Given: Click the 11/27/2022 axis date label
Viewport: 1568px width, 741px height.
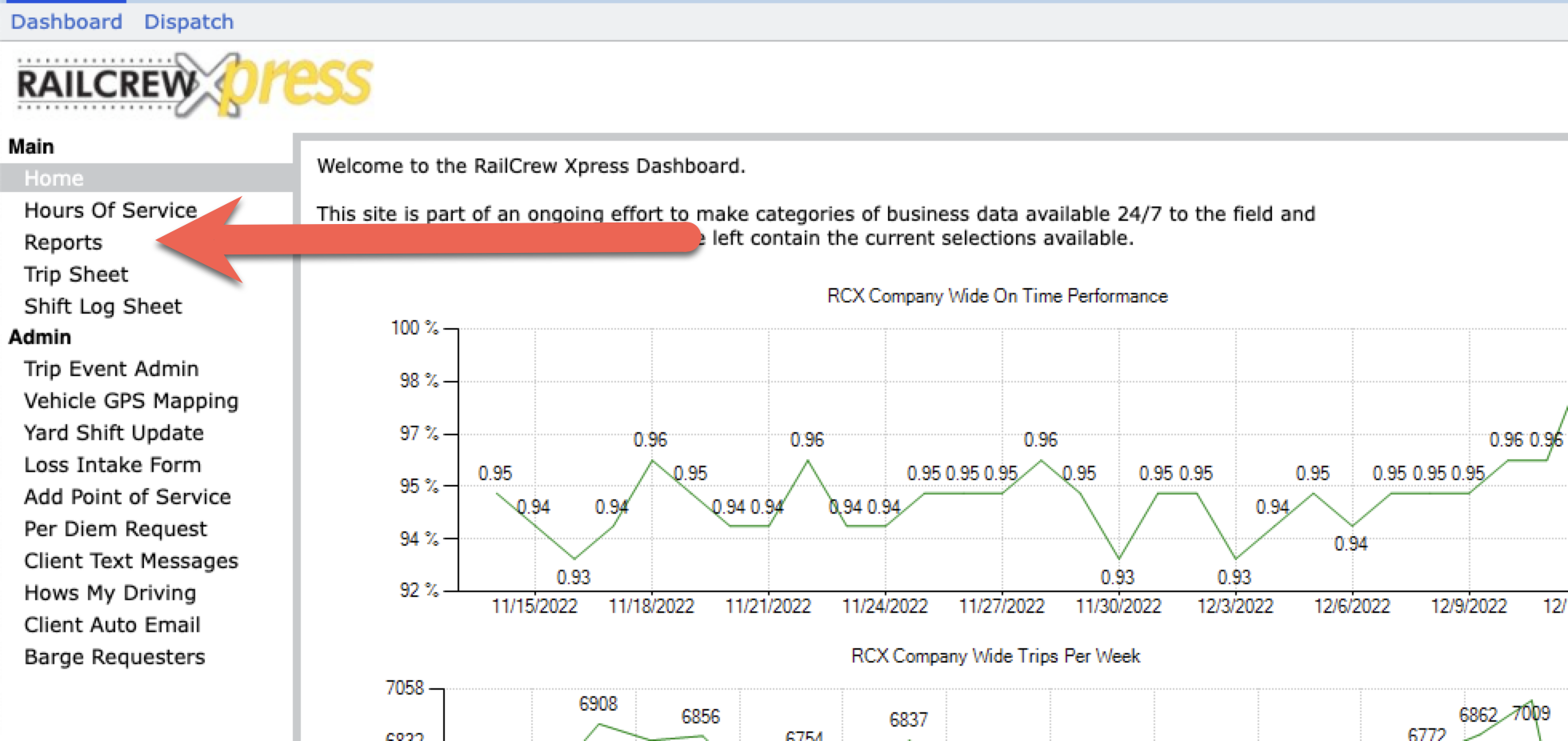Looking at the screenshot, I should tap(1002, 606).
